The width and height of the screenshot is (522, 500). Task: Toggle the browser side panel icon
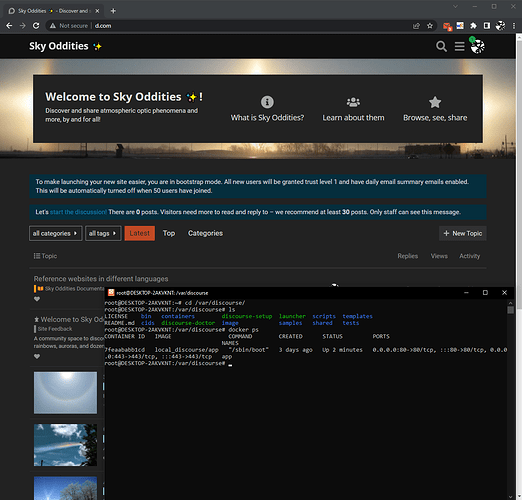tap(487, 26)
